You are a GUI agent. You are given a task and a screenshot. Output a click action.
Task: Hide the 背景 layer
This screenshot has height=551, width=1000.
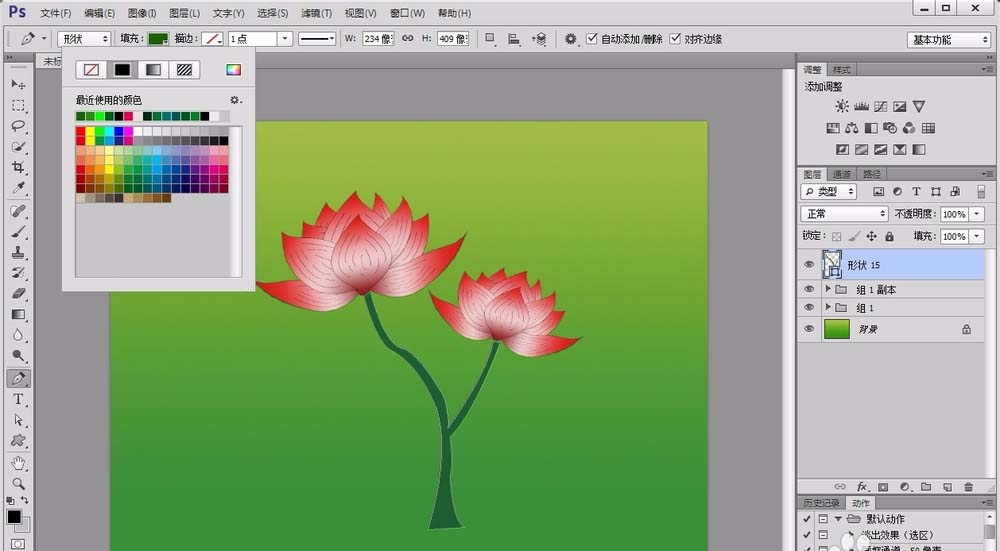pyautogui.click(x=810, y=329)
